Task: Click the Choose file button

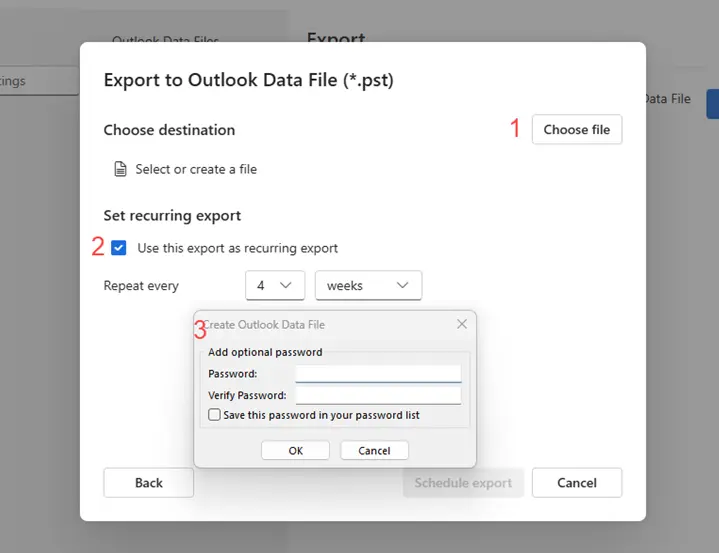Action: (x=577, y=129)
